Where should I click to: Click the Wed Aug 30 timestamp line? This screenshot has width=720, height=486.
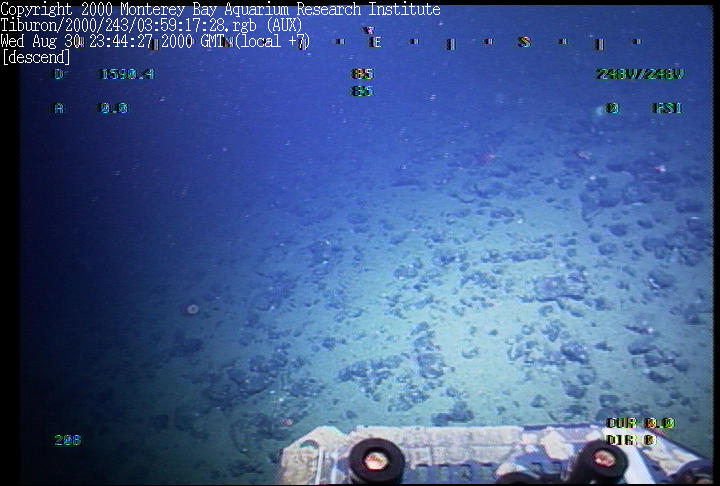(x=155, y=41)
